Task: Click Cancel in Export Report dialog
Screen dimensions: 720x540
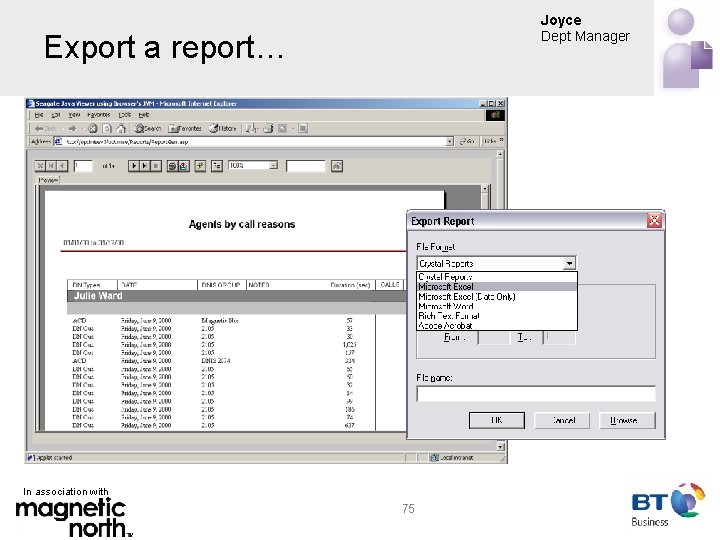Action: click(x=562, y=420)
